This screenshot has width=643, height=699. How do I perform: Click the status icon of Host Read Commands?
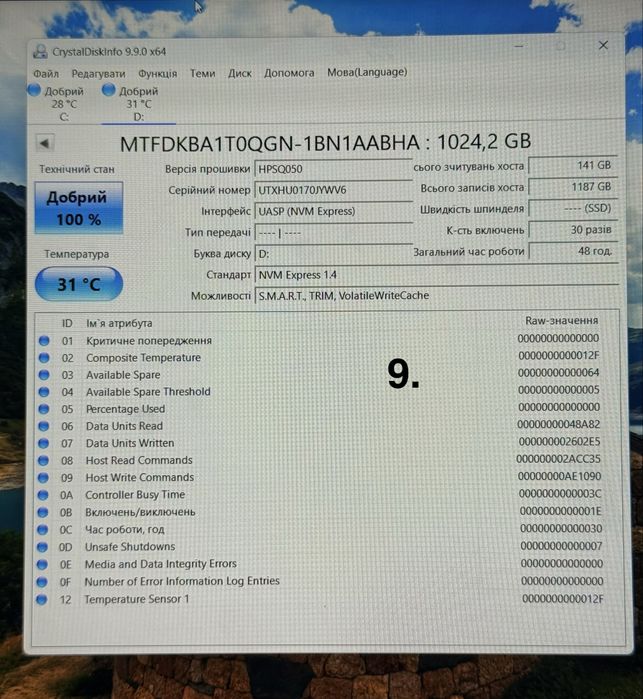click(x=43, y=461)
